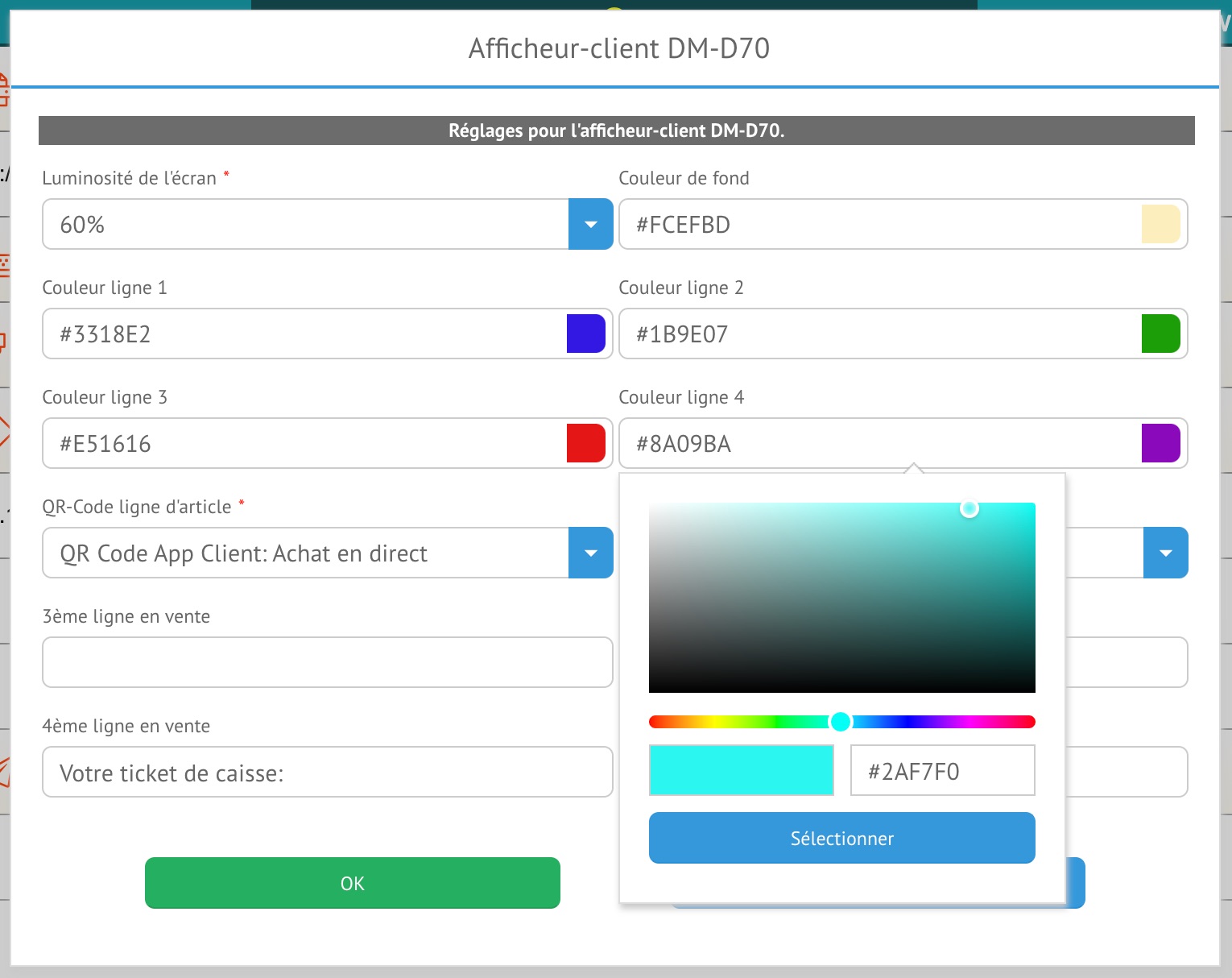Click the Couleur ligne 4 hex field

click(878, 444)
